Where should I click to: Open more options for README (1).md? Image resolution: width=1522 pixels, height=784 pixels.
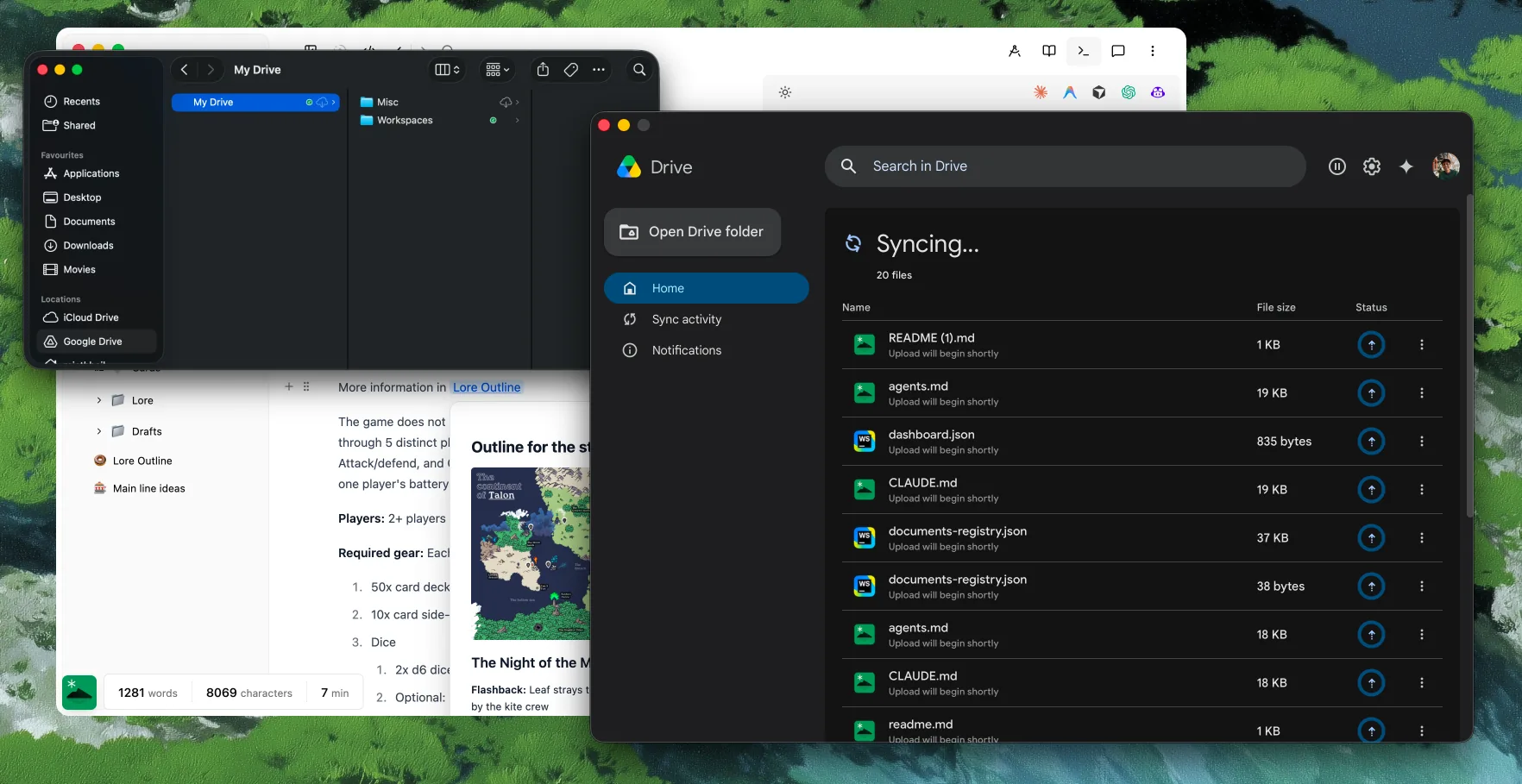coord(1421,345)
